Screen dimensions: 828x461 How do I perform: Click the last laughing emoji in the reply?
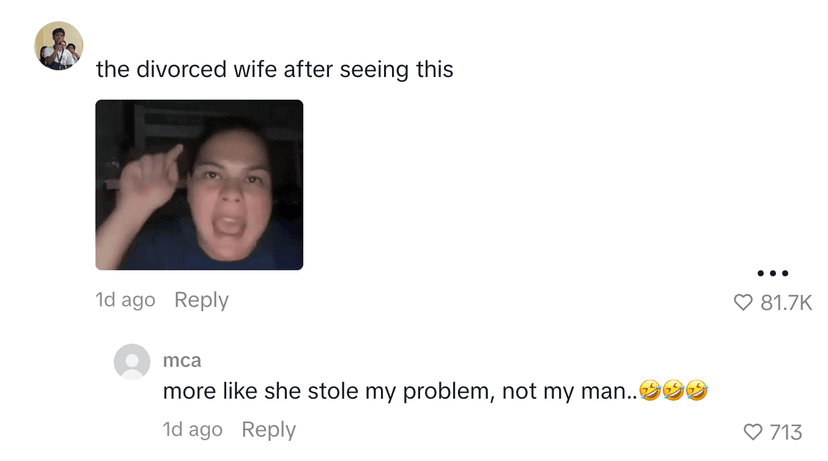click(x=697, y=391)
